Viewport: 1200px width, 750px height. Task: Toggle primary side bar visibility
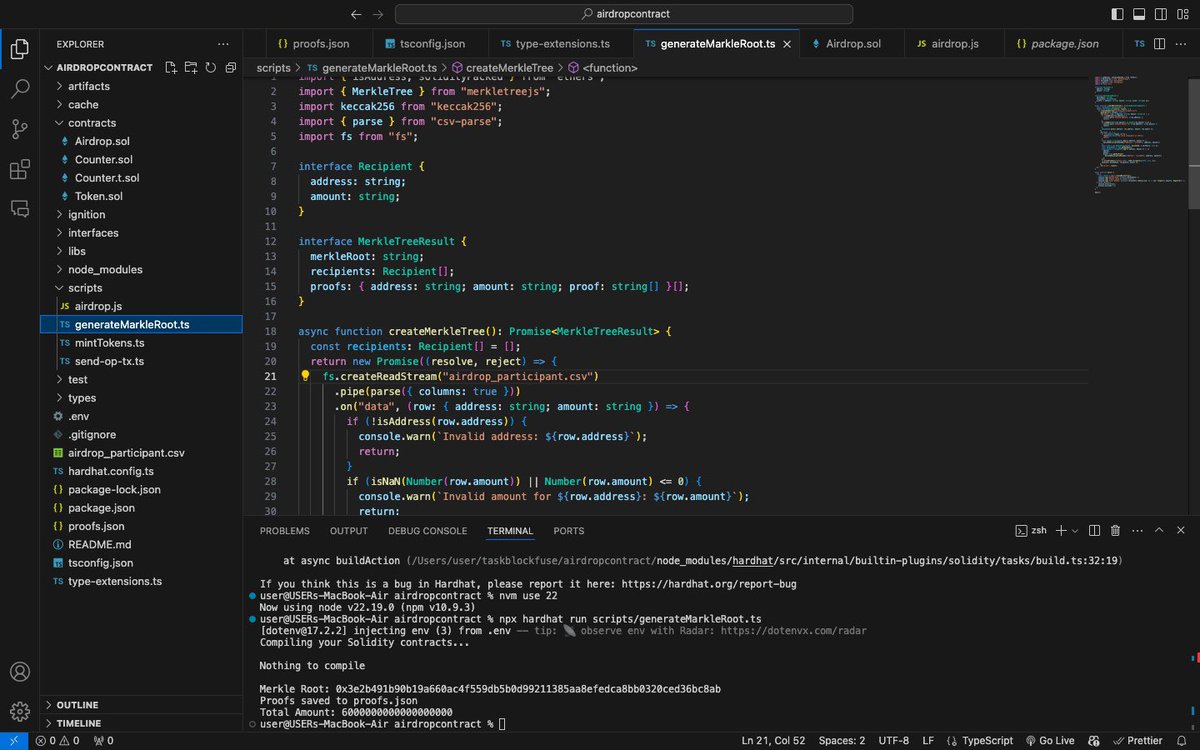click(x=1118, y=14)
